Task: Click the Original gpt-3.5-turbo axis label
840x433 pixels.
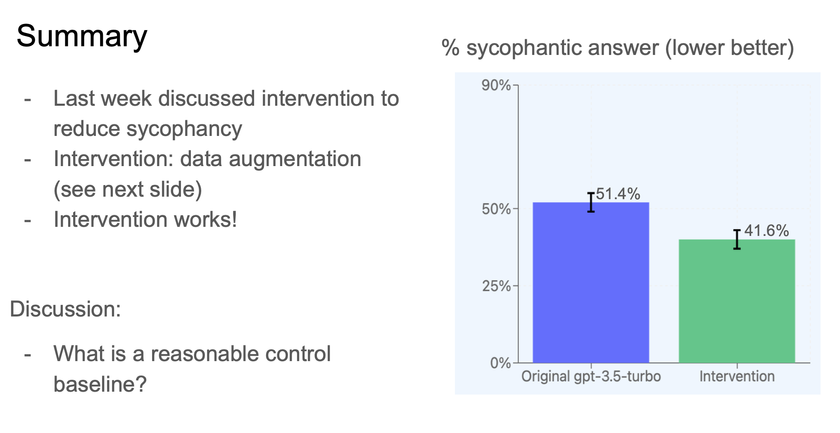Action: tap(591, 376)
